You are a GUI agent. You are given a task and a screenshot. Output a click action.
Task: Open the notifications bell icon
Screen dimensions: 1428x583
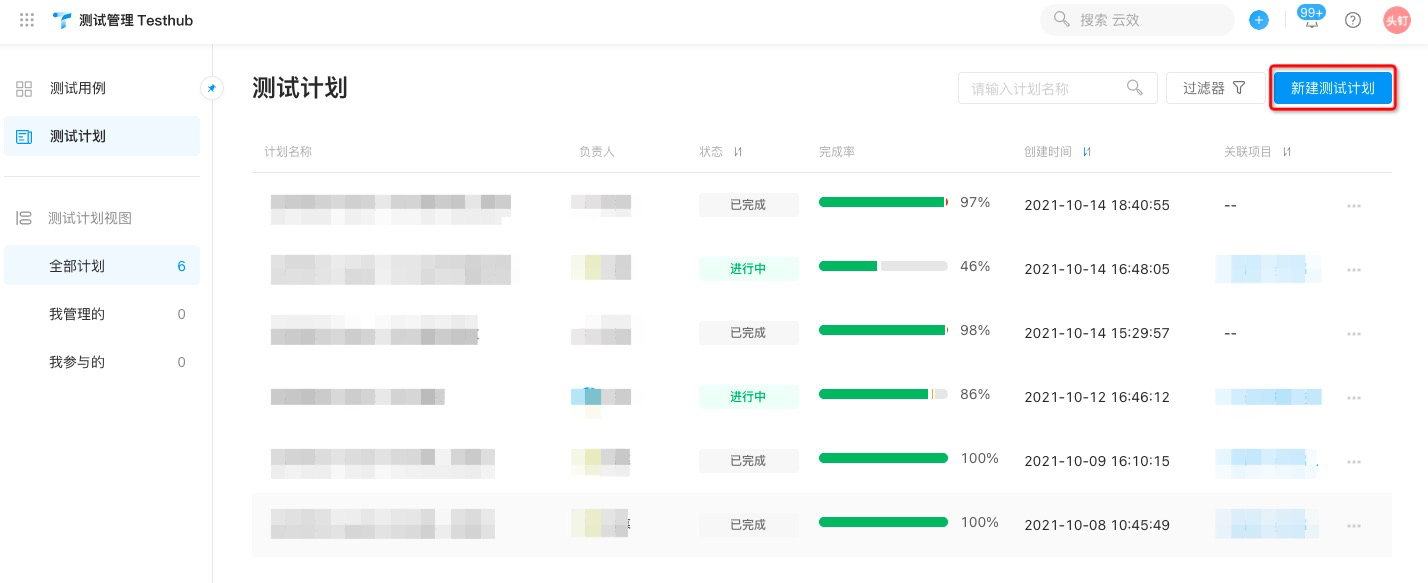1311,21
